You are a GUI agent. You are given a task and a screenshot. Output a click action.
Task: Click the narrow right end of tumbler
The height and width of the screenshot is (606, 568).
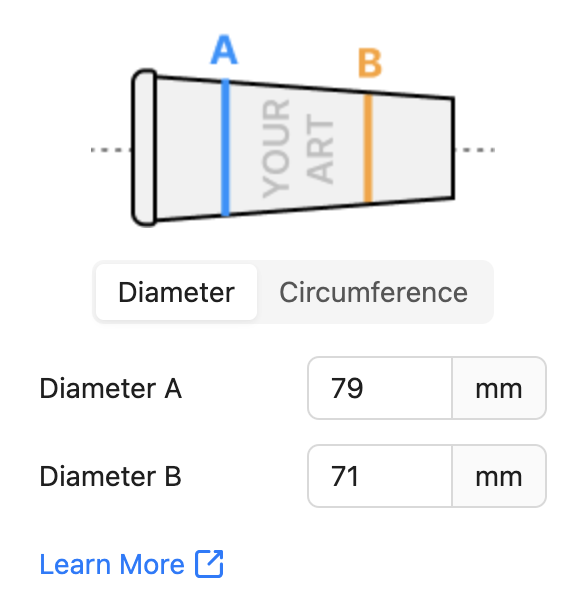452,149
